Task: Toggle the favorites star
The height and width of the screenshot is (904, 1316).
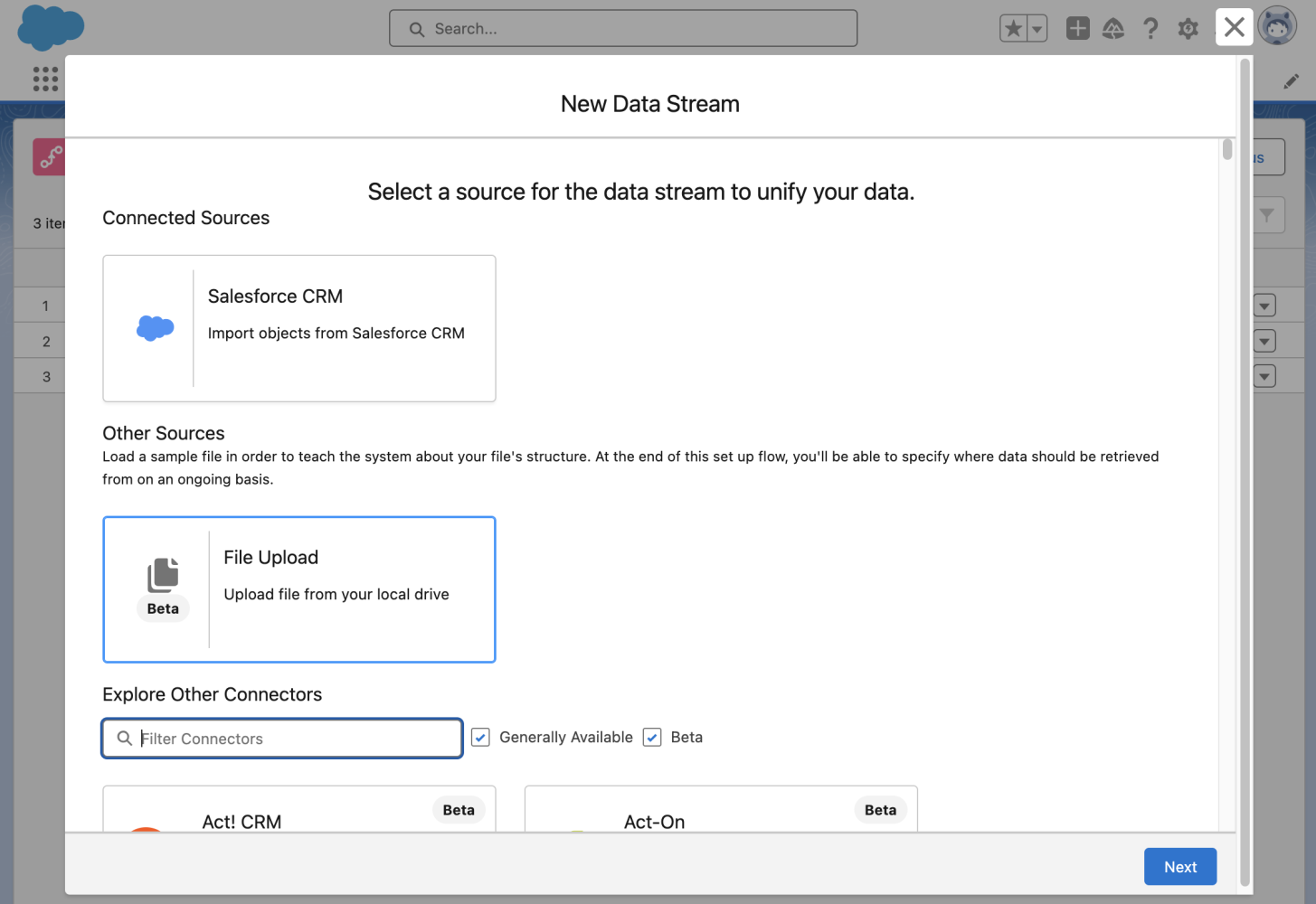Action: click(x=1012, y=28)
